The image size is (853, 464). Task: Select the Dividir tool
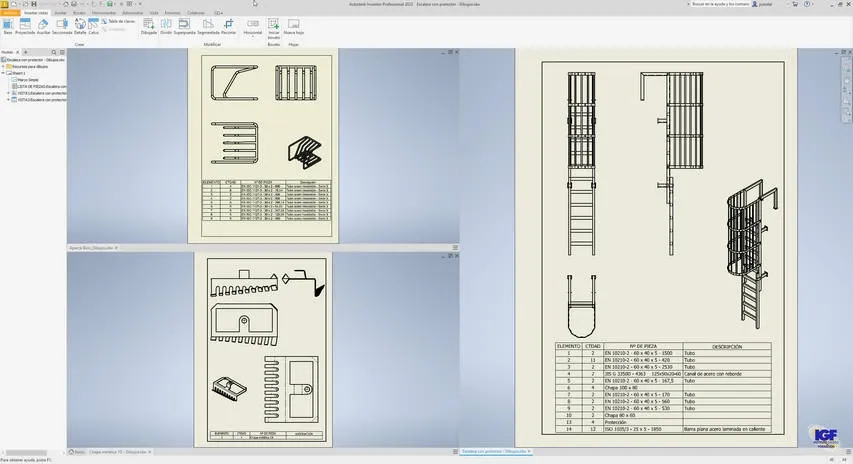166,26
